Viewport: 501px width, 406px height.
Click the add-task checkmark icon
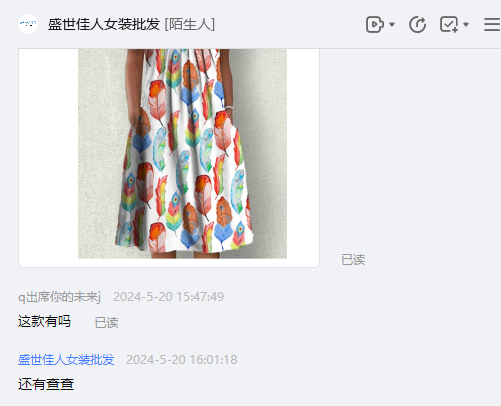click(449, 24)
